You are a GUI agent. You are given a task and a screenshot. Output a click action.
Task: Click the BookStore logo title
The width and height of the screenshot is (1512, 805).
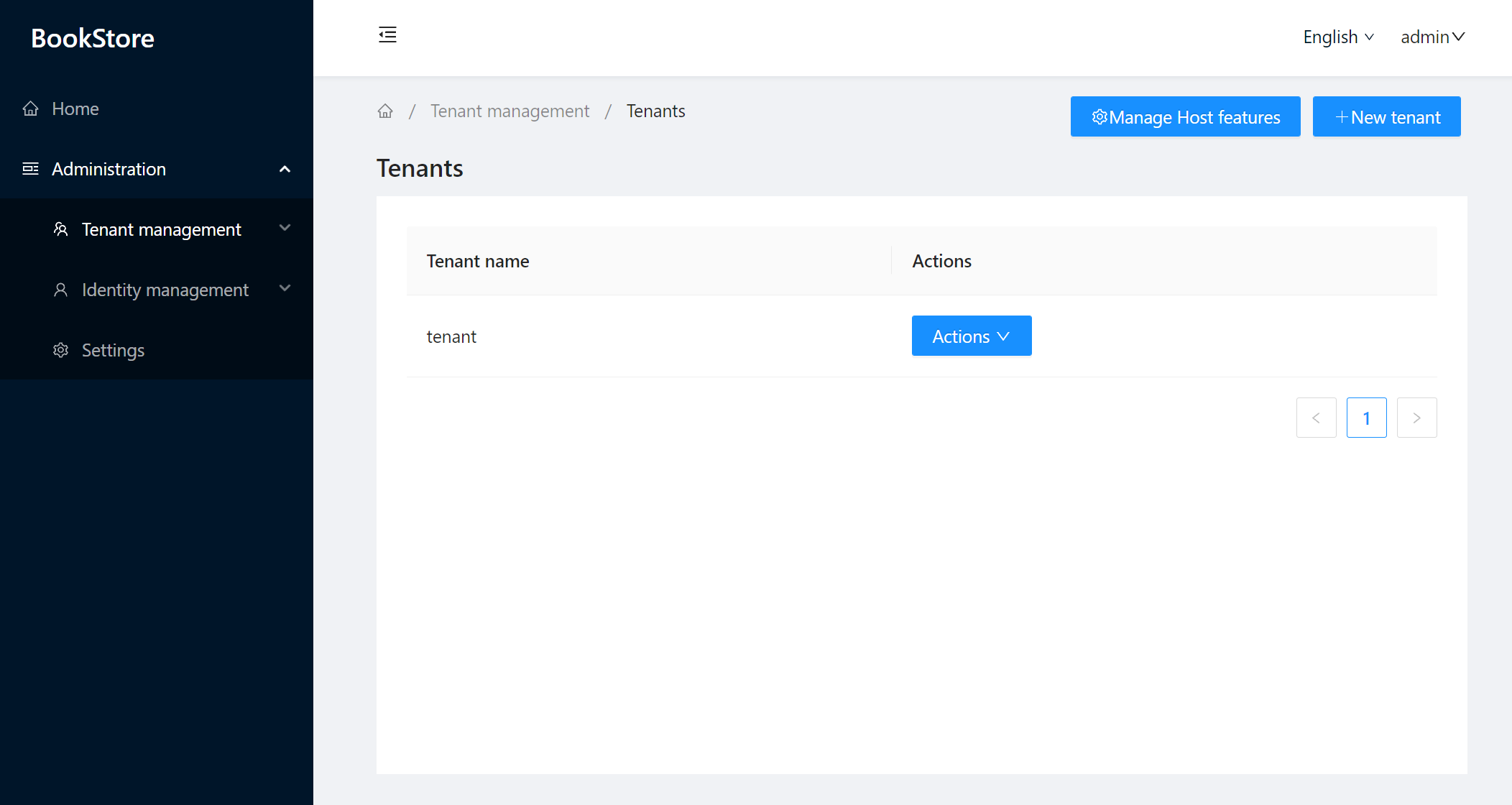pos(93,38)
